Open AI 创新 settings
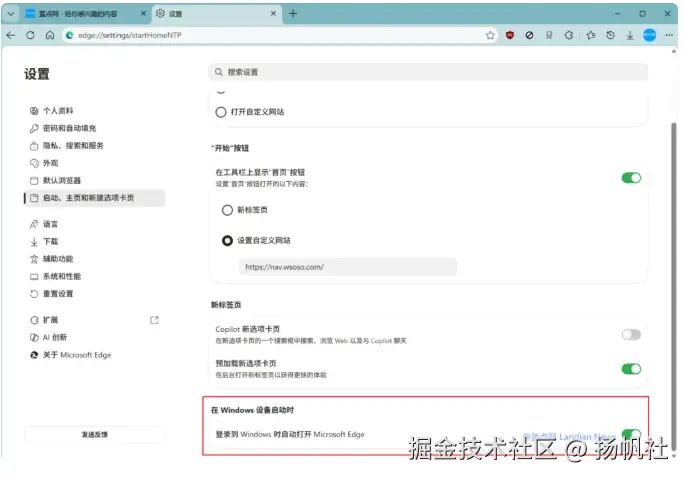This screenshot has height=479, width=685. click(x=94, y=337)
